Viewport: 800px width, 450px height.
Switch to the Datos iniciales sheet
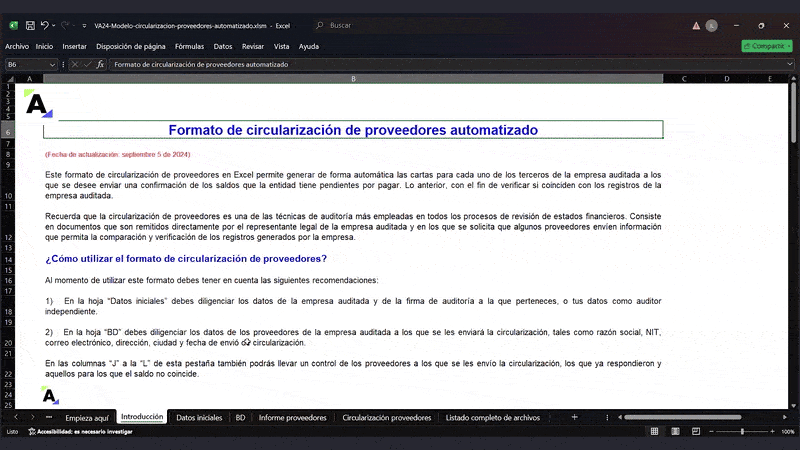(199, 417)
